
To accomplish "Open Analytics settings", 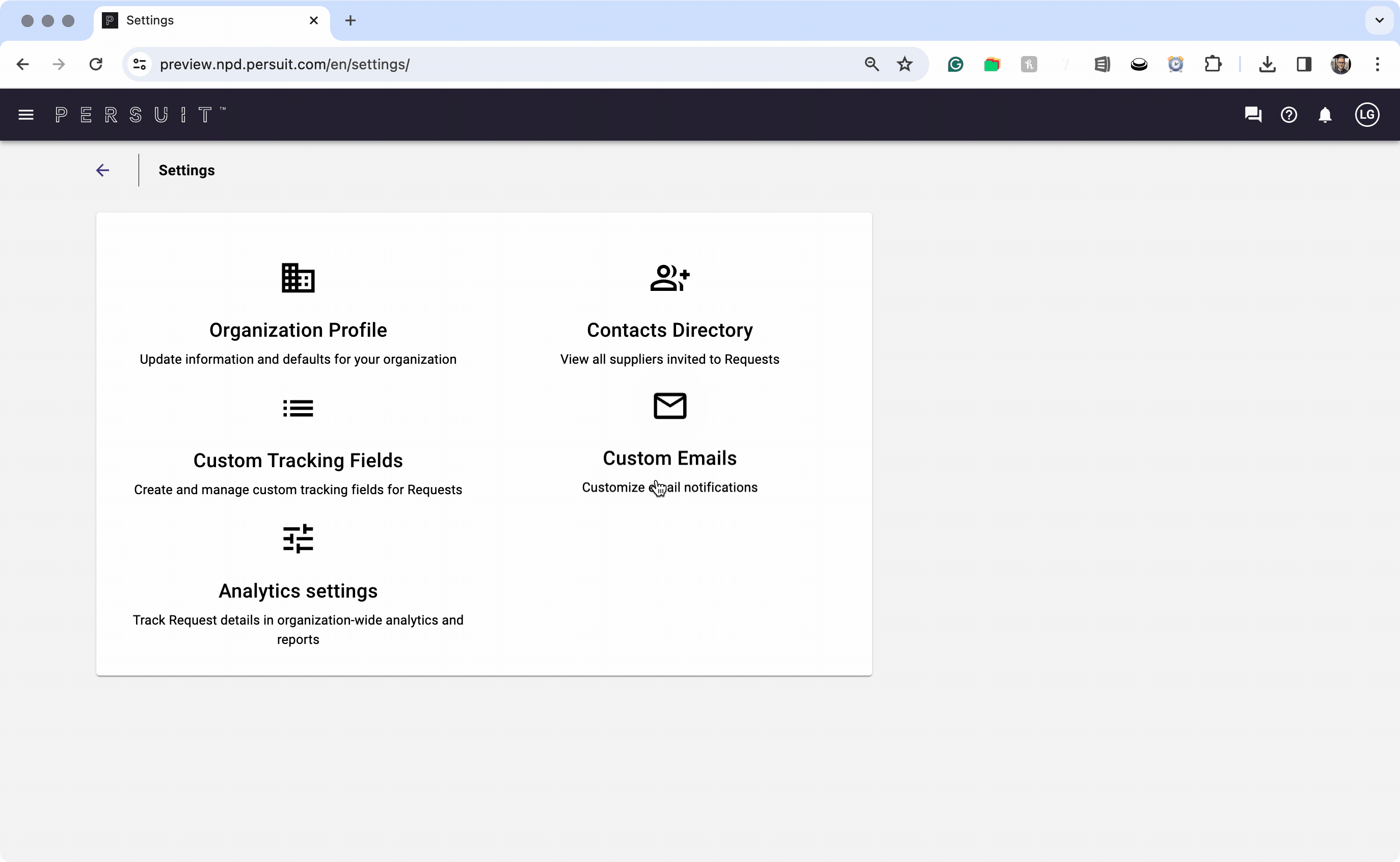I will 298,590.
